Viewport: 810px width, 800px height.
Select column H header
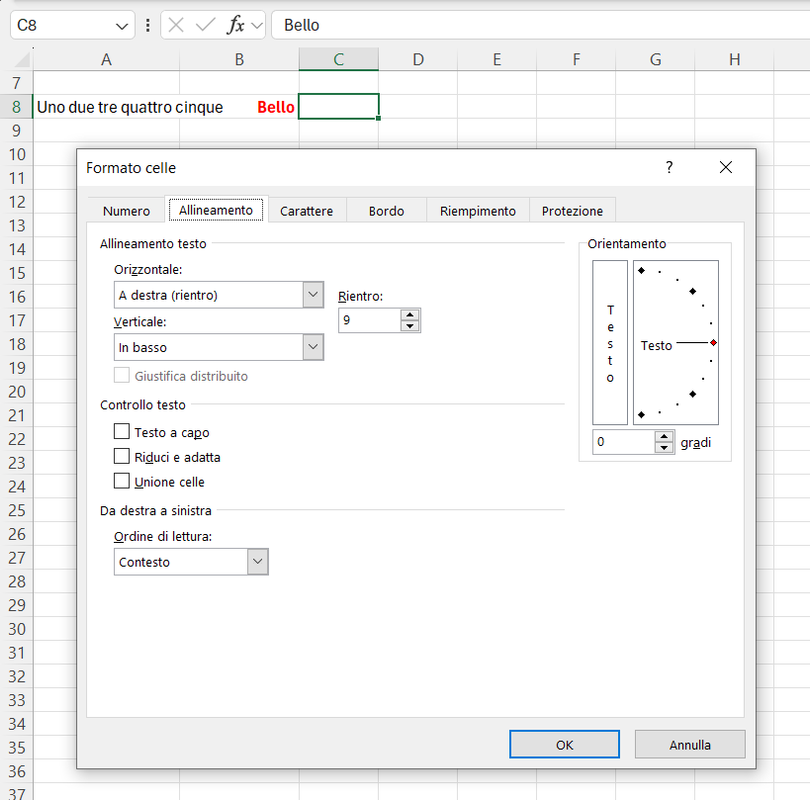click(x=734, y=59)
